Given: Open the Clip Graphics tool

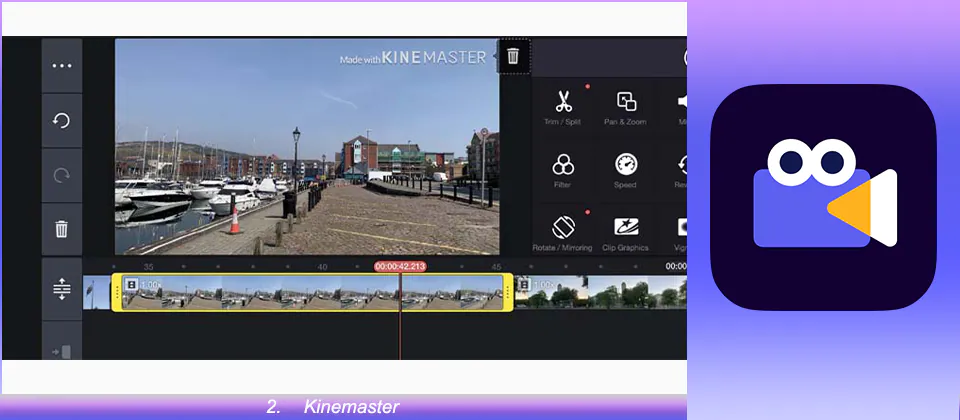Looking at the screenshot, I should [x=625, y=233].
